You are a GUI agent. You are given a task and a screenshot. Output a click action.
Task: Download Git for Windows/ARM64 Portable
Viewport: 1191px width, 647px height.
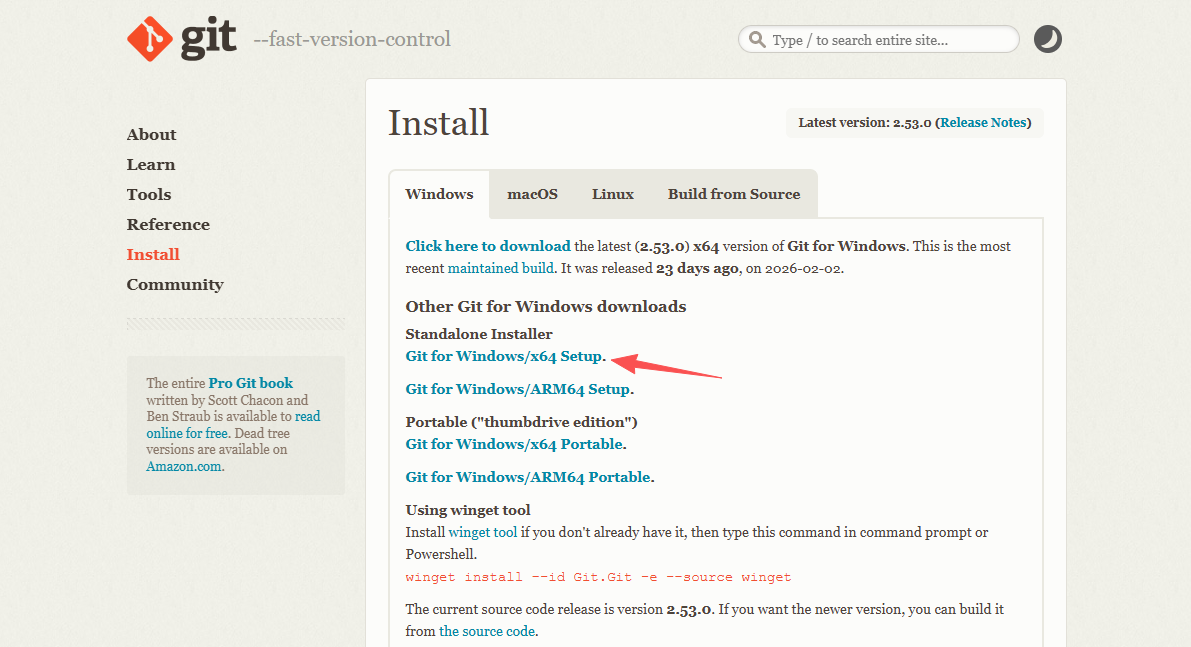coord(528,477)
